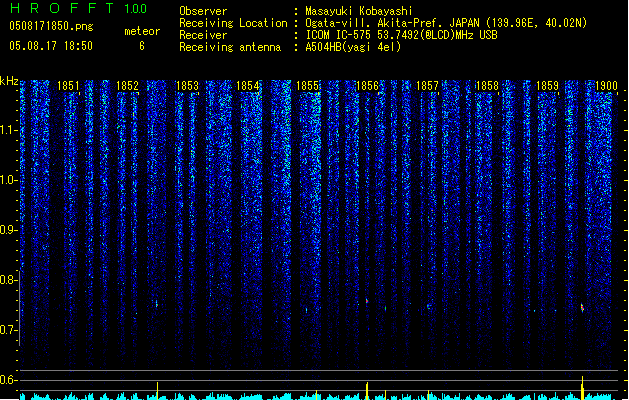Click the 1858 time marker
This screenshot has height=400, width=629.
(x=487, y=85)
